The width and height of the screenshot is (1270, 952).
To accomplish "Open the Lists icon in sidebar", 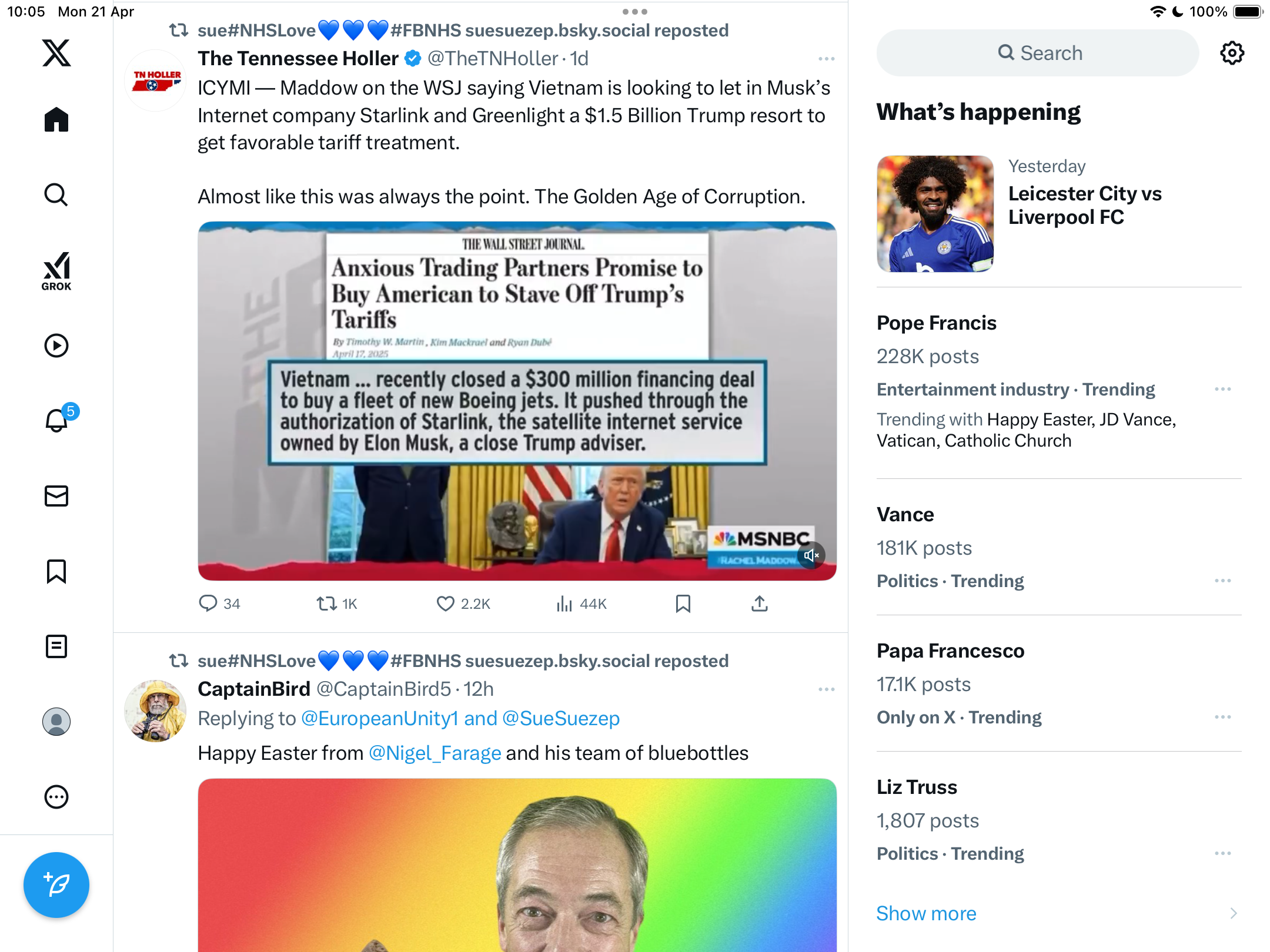I will click(x=56, y=646).
